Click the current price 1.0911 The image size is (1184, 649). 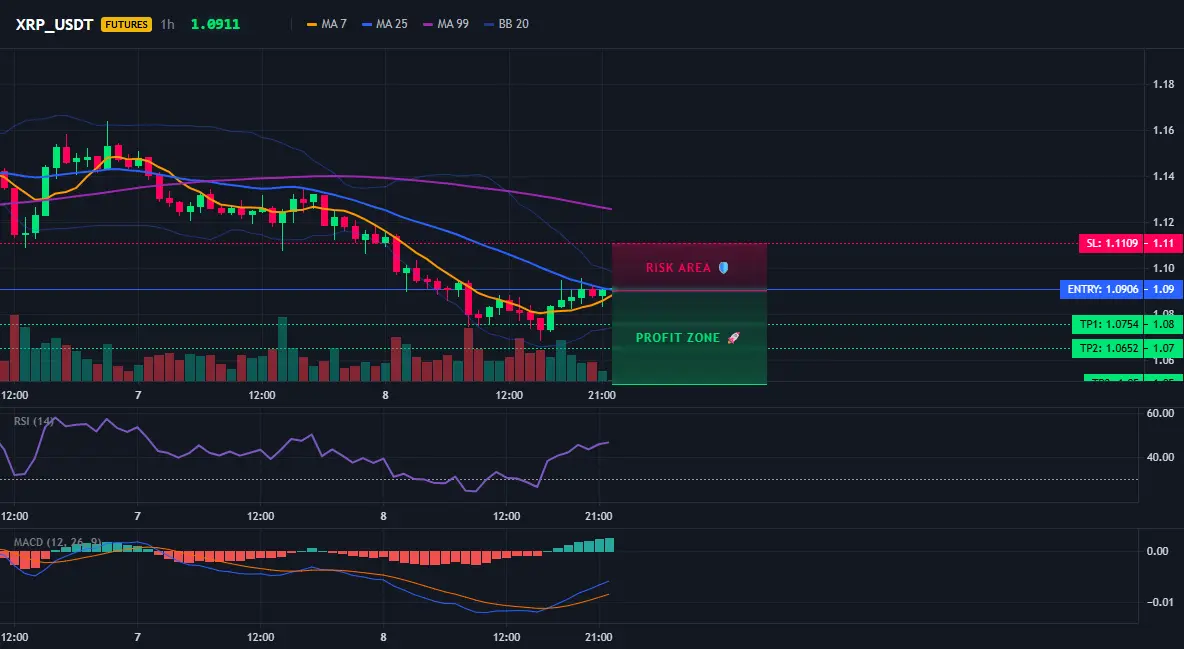[215, 24]
